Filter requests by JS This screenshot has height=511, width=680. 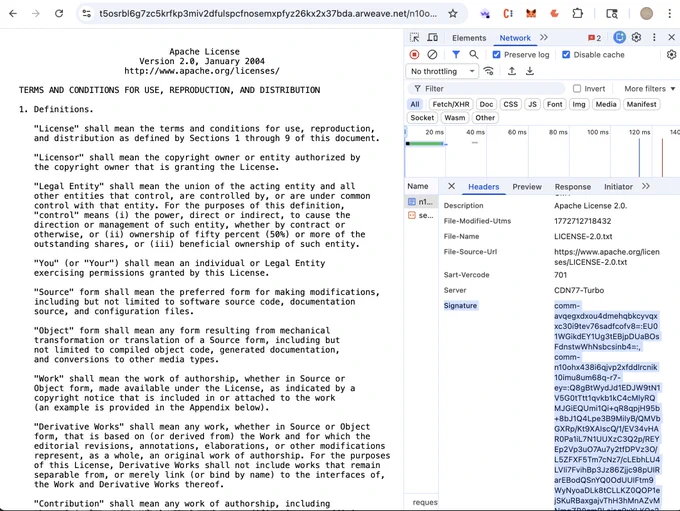point(532,104)
